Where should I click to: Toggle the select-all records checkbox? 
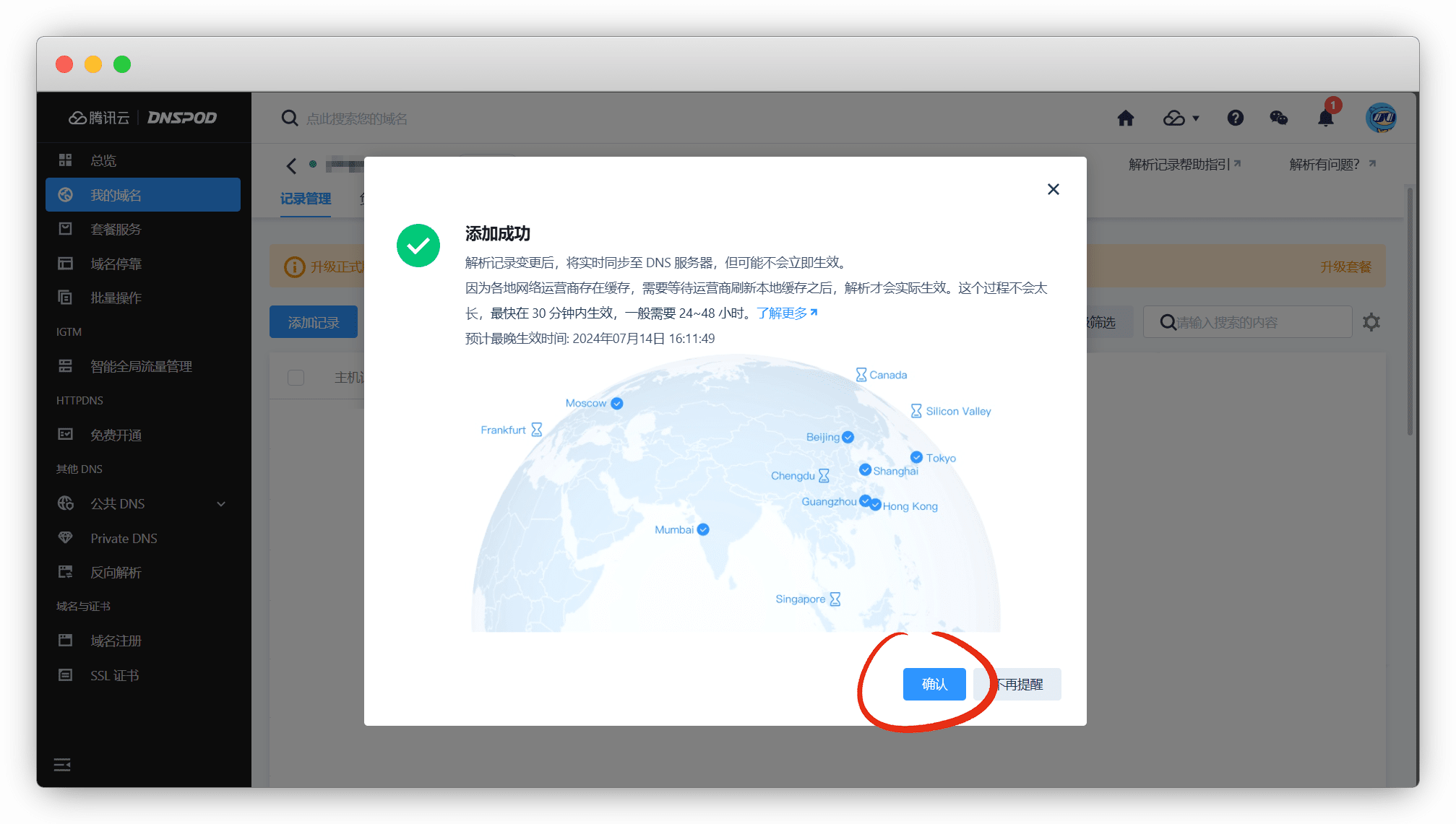(296, 378)
